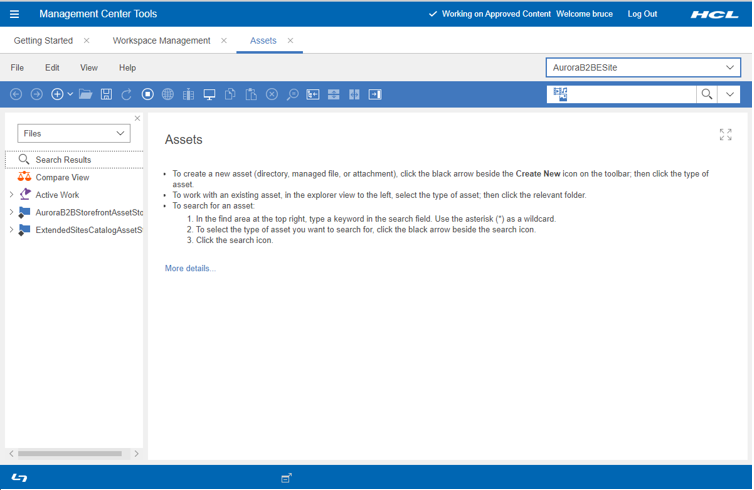This screenshot has width=754, height=490.
Task: Click the explorer horizontal scrollbar thumb
Action: pos(70,453)
